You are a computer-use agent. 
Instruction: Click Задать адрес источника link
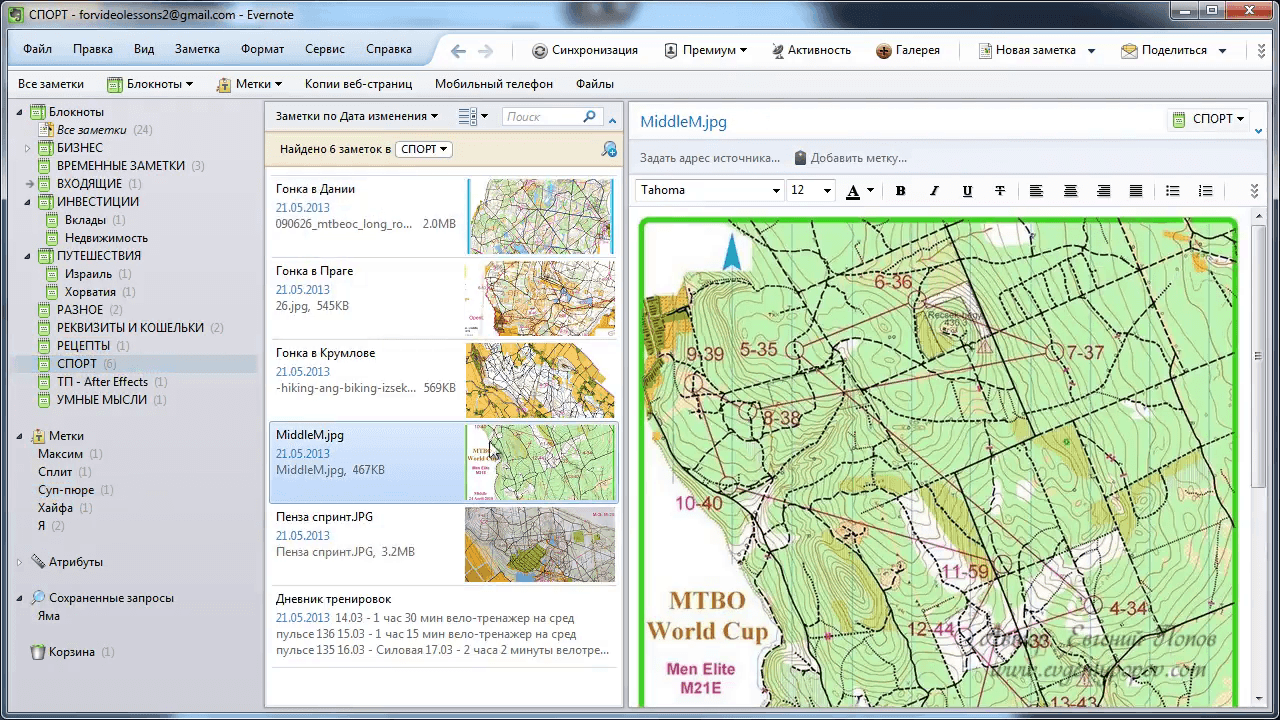(x=710, y=158)
